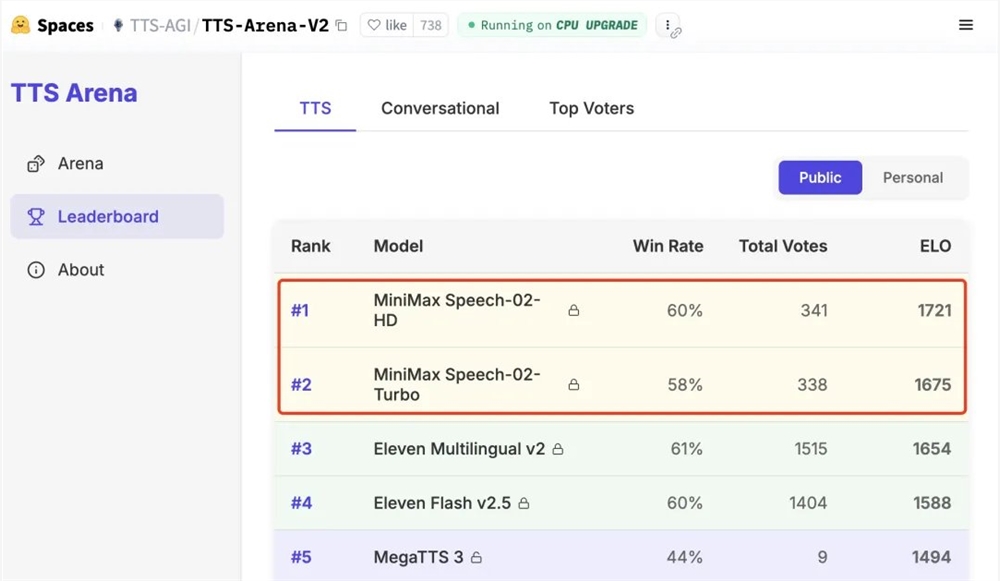Switch to the Top Voters tab
Screen dimensions: 1000x581
coord(591,108)
